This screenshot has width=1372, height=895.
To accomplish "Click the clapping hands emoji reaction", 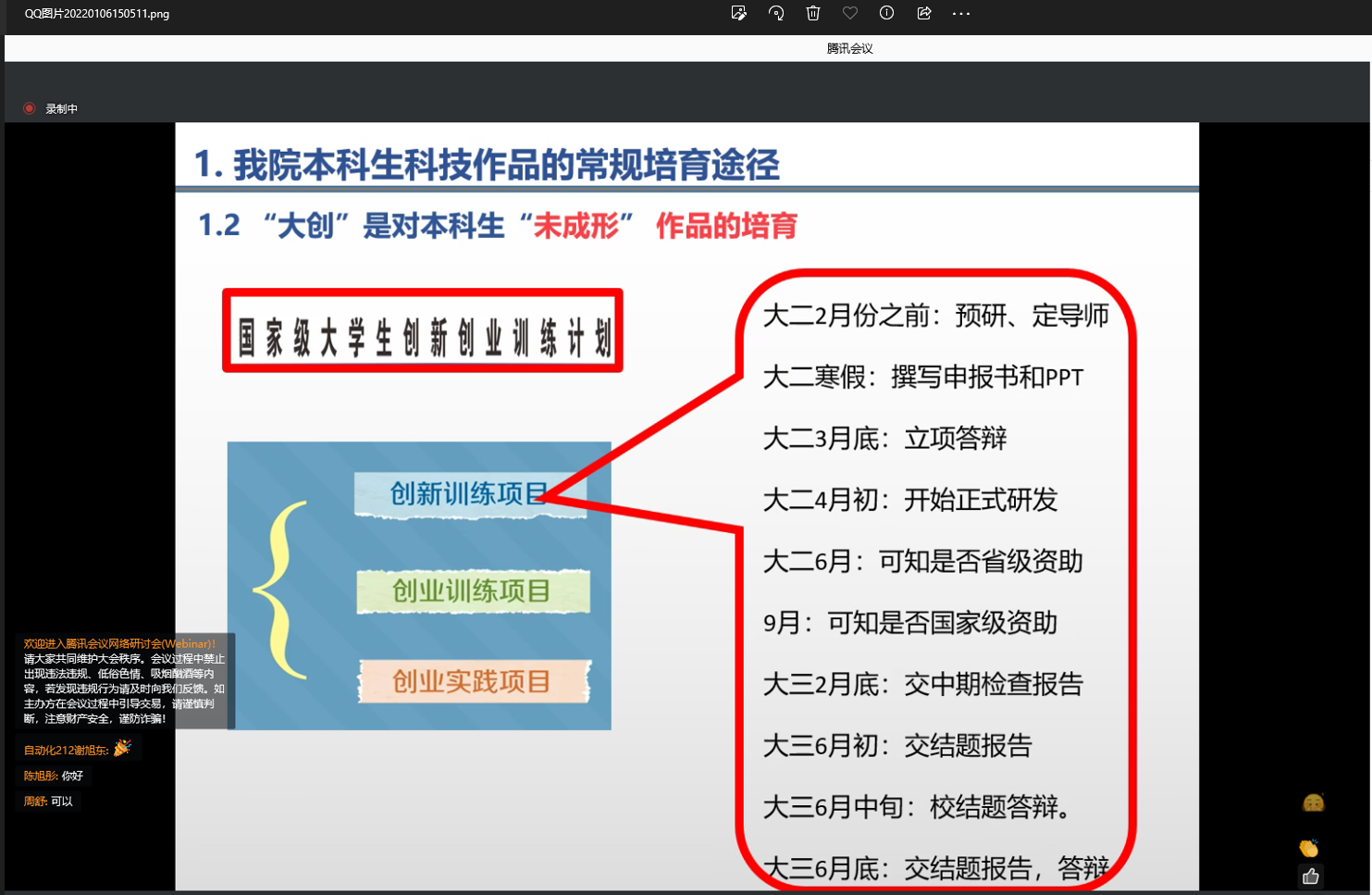I will 1307,847.
